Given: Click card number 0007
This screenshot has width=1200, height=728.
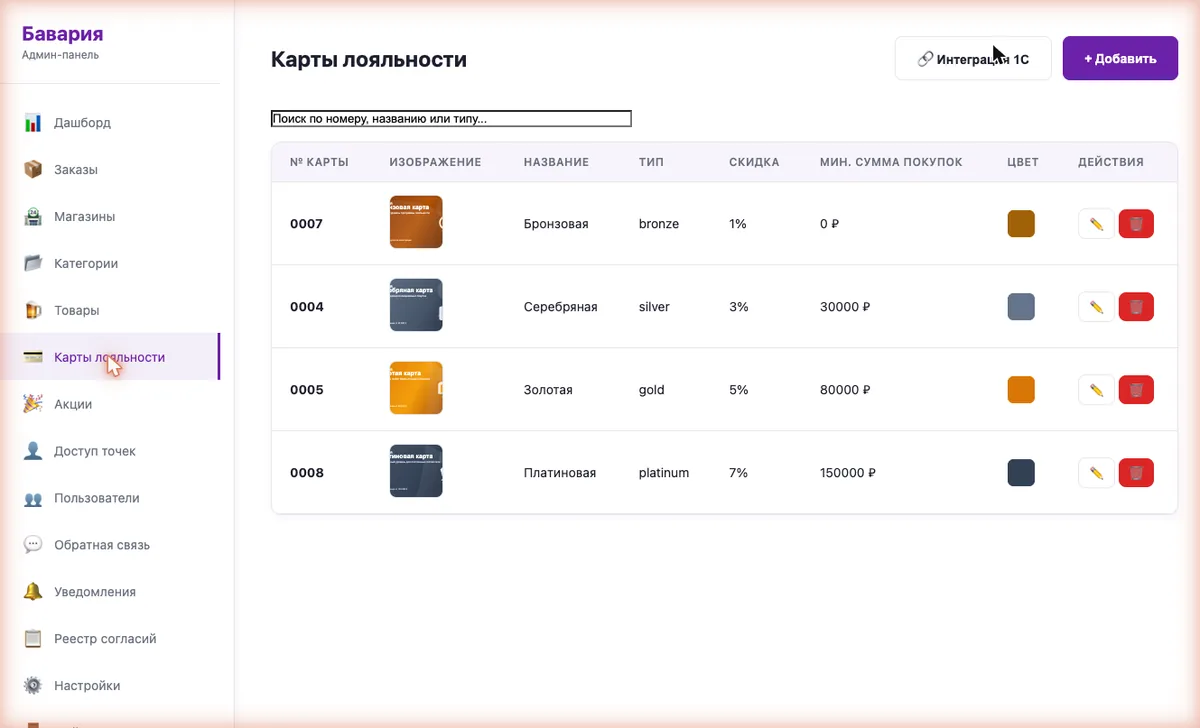Looking at the screenshot, I should [306, 224].
